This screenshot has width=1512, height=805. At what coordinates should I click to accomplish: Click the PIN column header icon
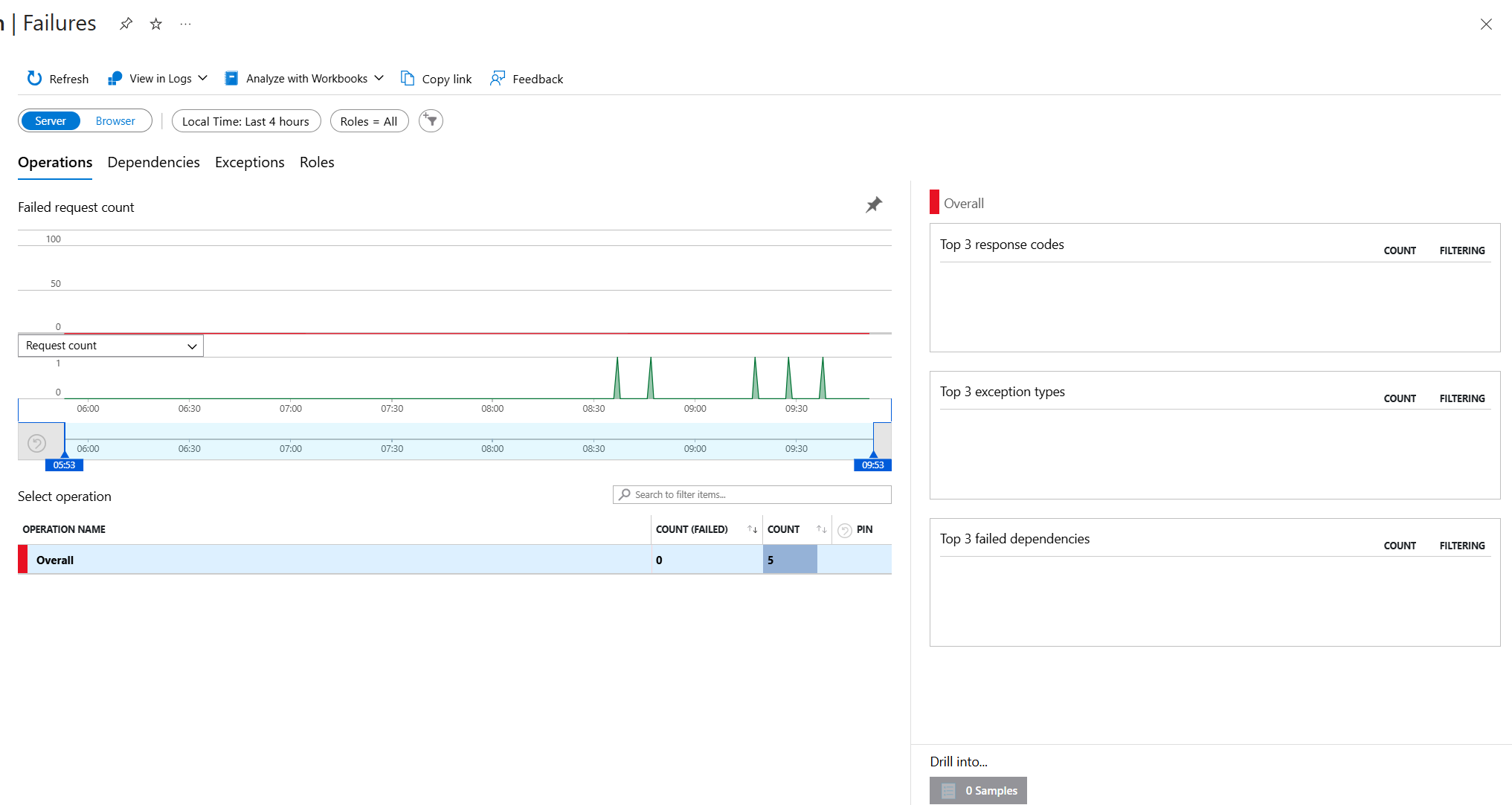845,530
